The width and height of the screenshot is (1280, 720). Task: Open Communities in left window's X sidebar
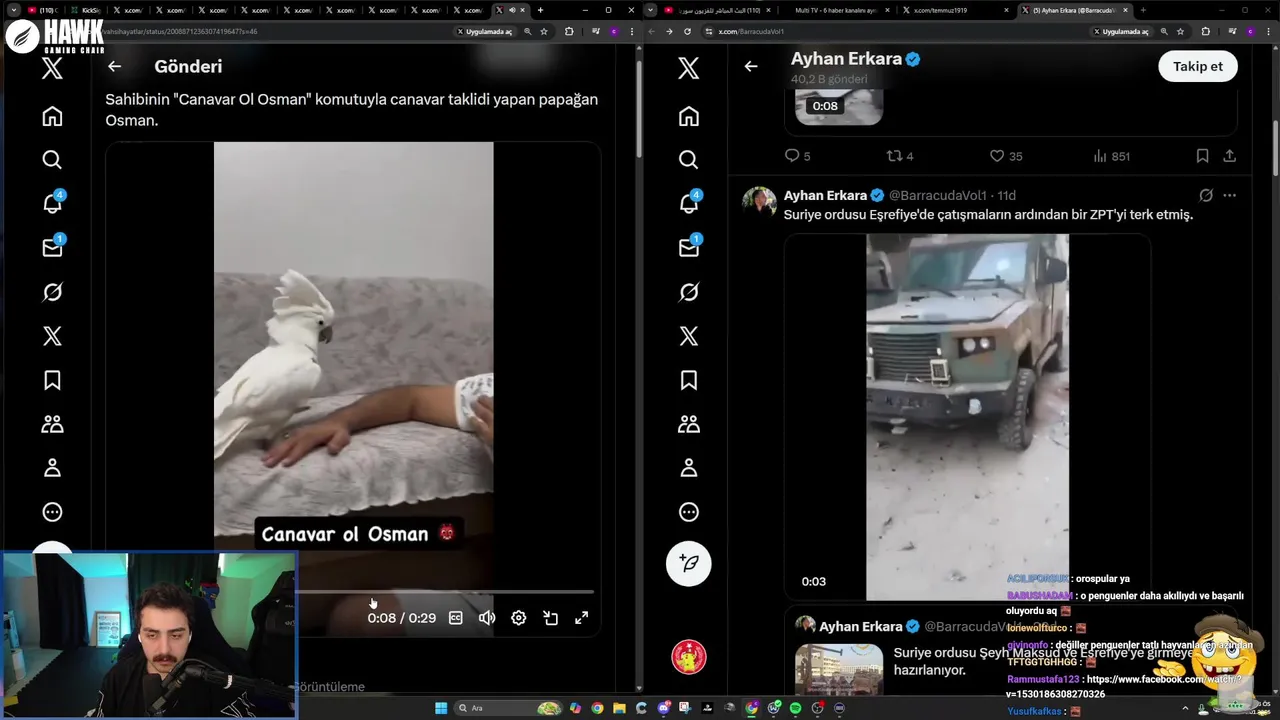(x=52, y=424)
